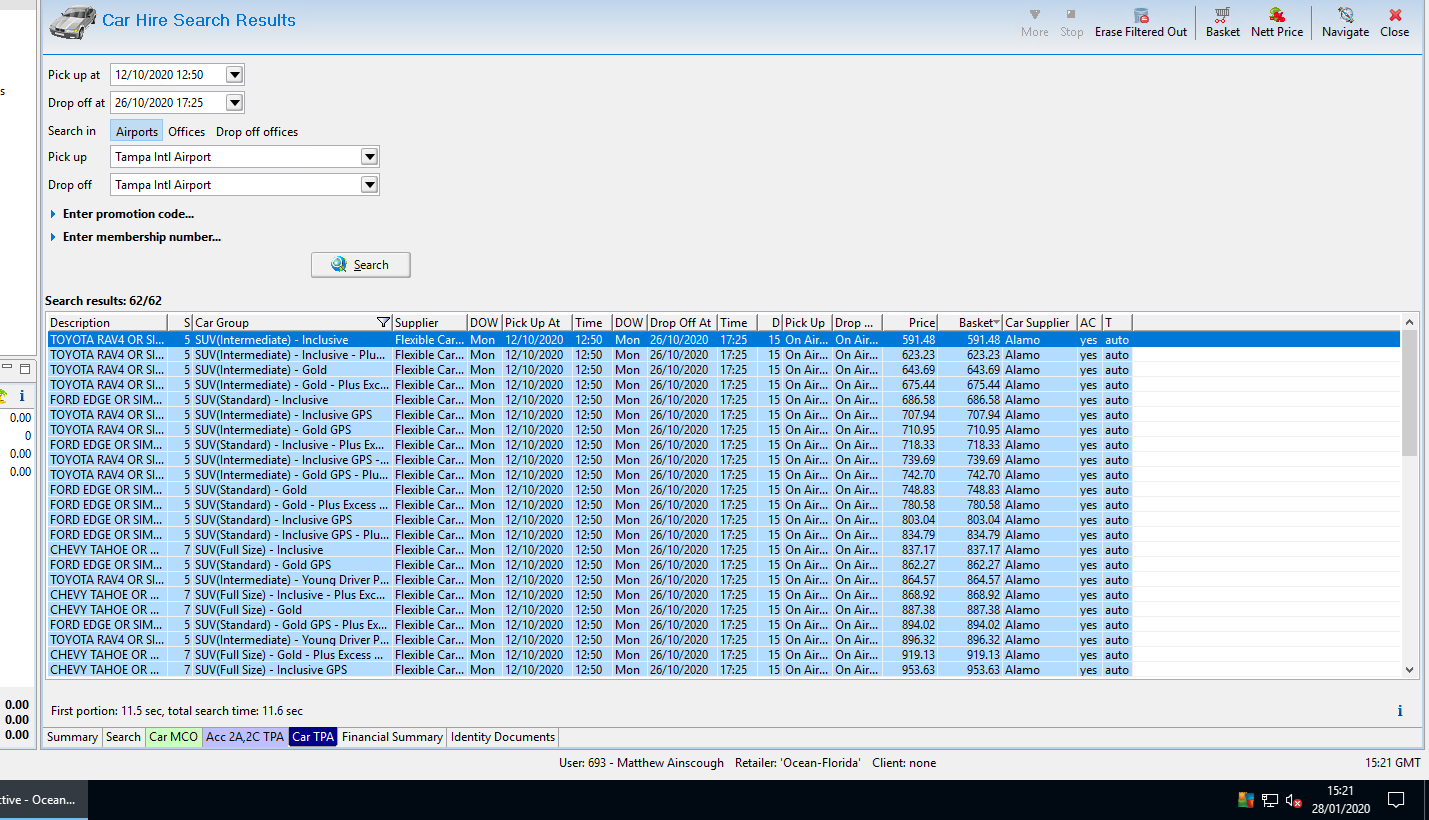The height and width of the screenshot is (820, 1429).
Task: Click the Search button
Action: pyautogui.click(x=361, y=265)
